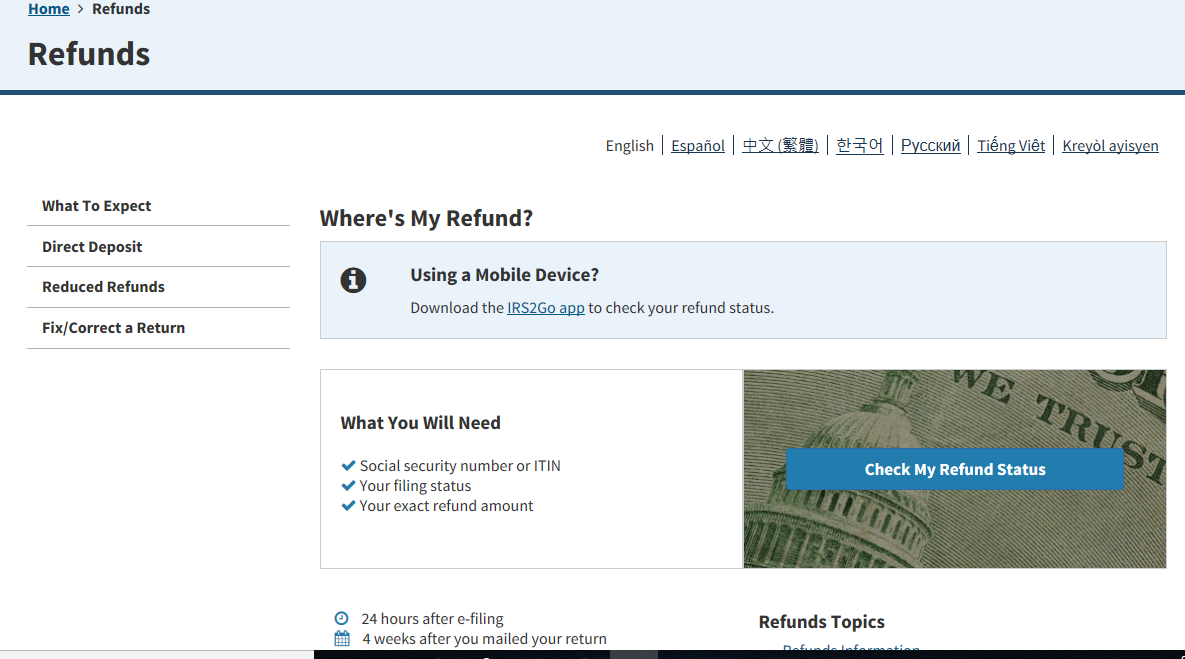The image size is (1185, 659).
Task: Choose Korean (한국어) as the page language
Action: coord(860,146)
